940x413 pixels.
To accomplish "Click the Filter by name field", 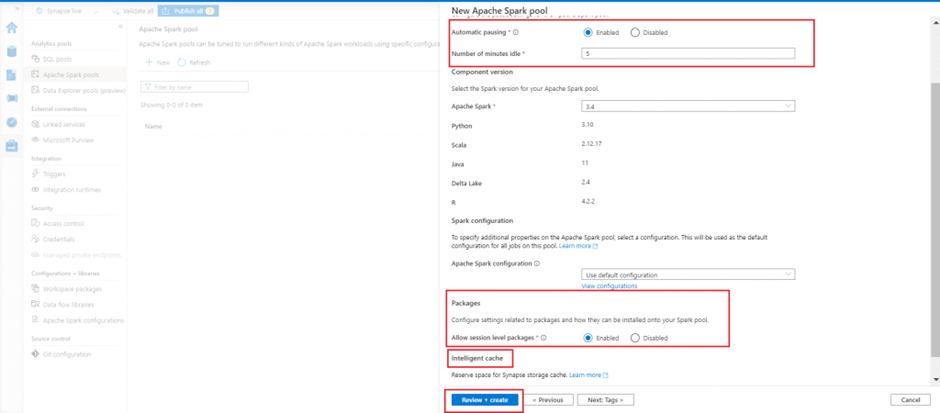I will (x=194, y=87).
